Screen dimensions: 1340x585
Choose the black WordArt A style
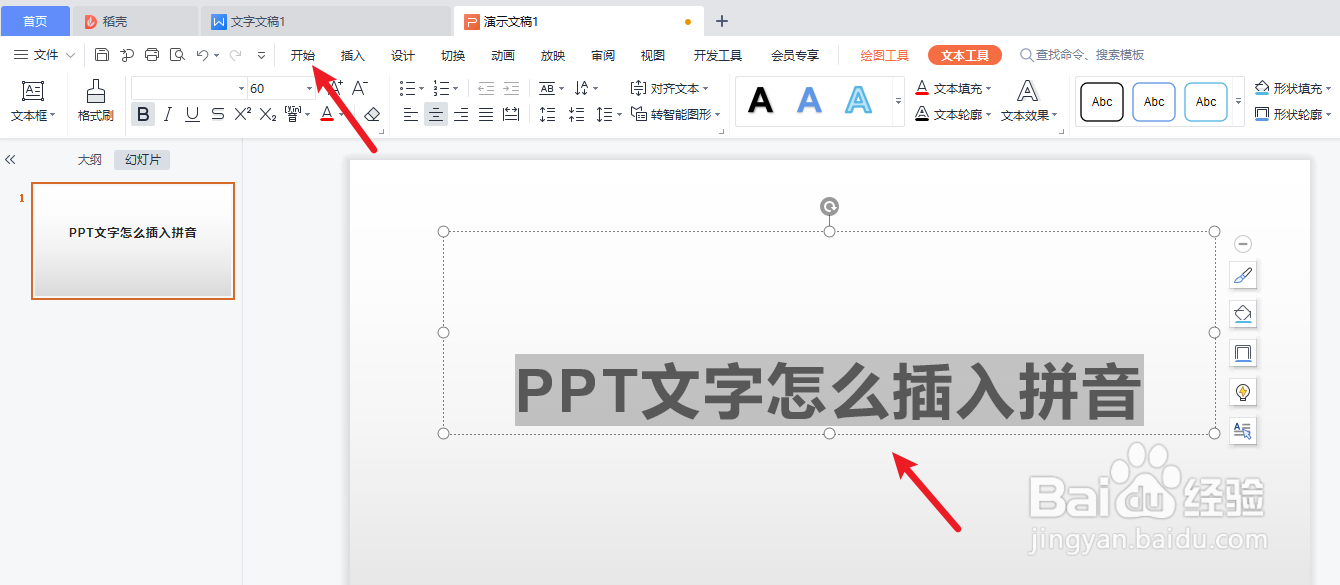pos(761,100)
